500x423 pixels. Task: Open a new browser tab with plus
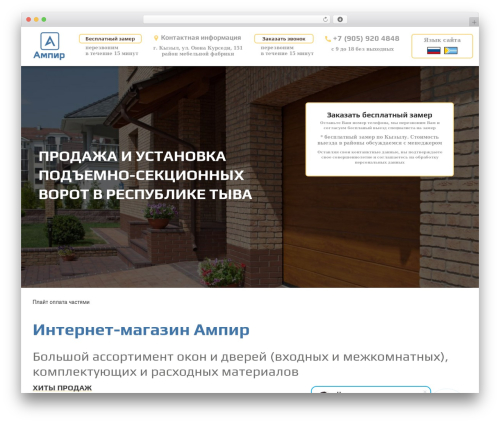[474, 22]
